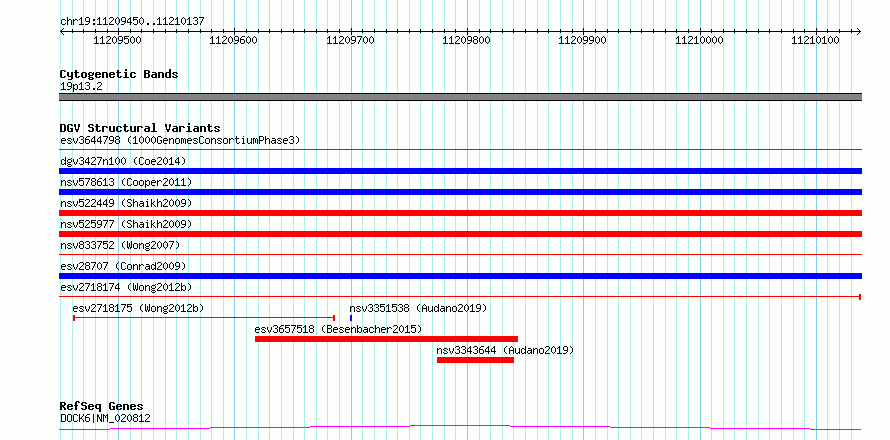Select the dgv3427n100 (Coe2014) blue bar
This screenshot has height=440, width=890.
[460, 171]
